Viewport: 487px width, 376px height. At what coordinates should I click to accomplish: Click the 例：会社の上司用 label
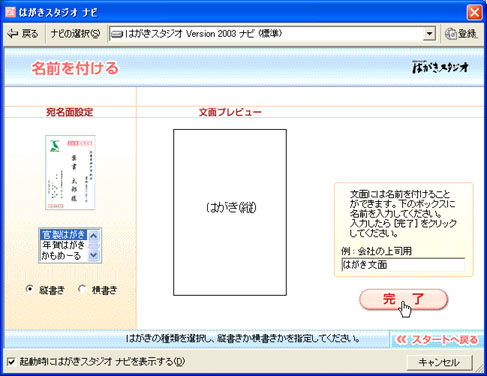pyautogui.click(x=376, y=251)
